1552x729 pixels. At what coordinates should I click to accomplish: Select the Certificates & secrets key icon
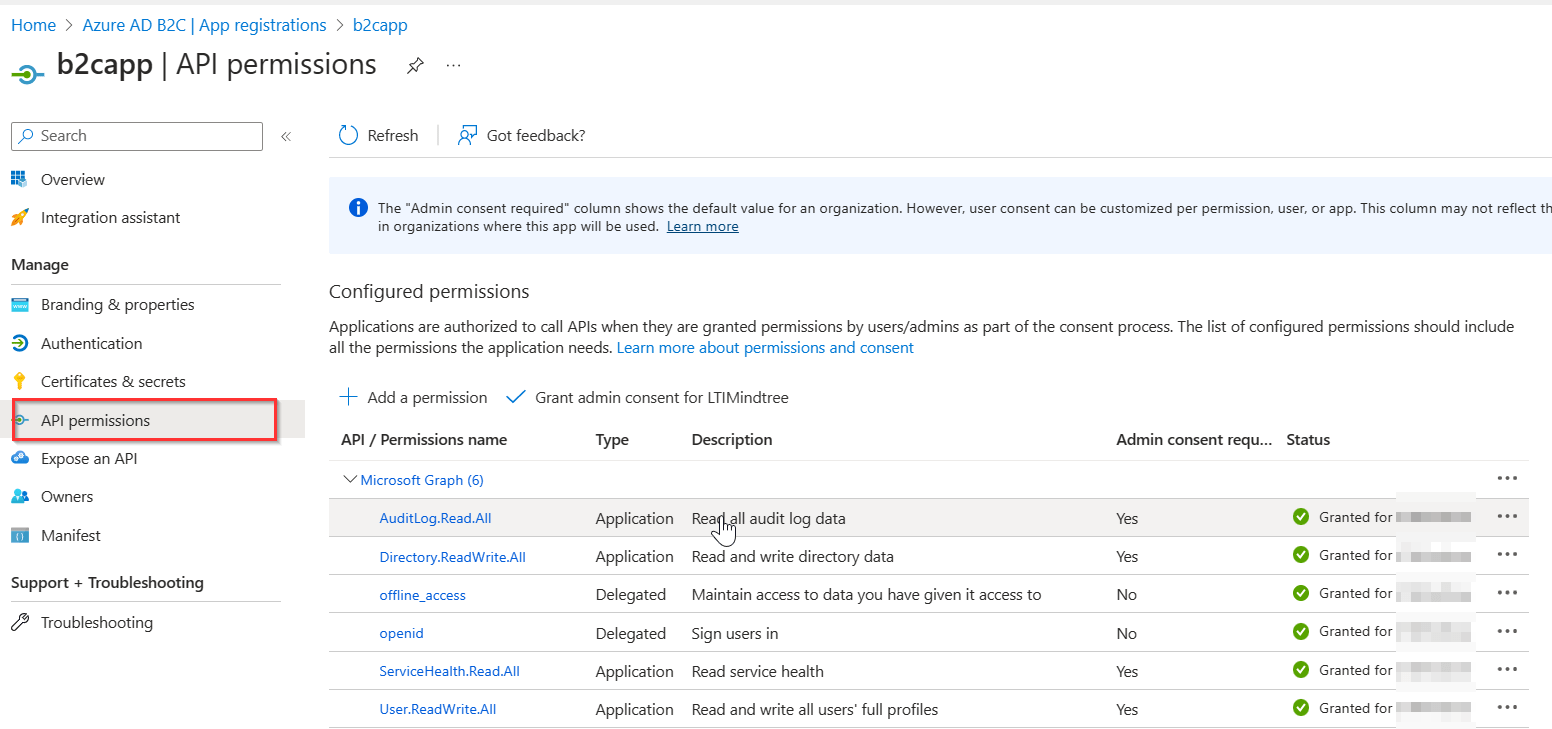point(22,381)
